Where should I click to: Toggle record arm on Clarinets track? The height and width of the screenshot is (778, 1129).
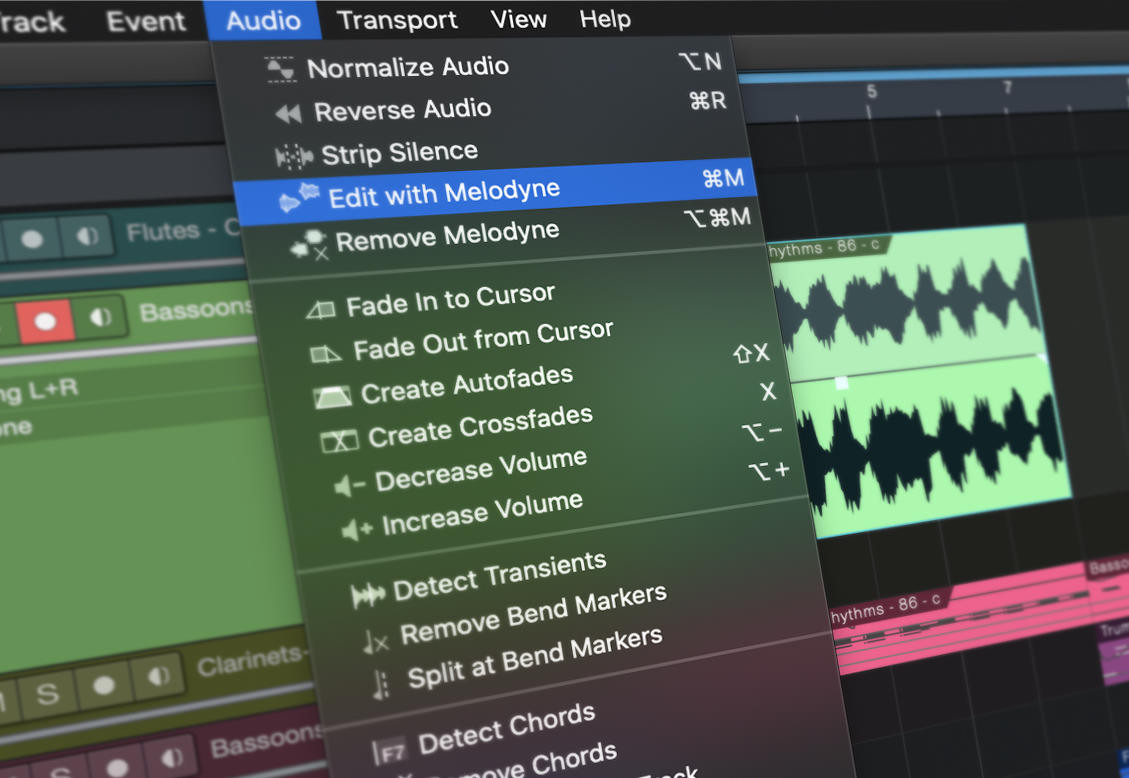point(104,685)
